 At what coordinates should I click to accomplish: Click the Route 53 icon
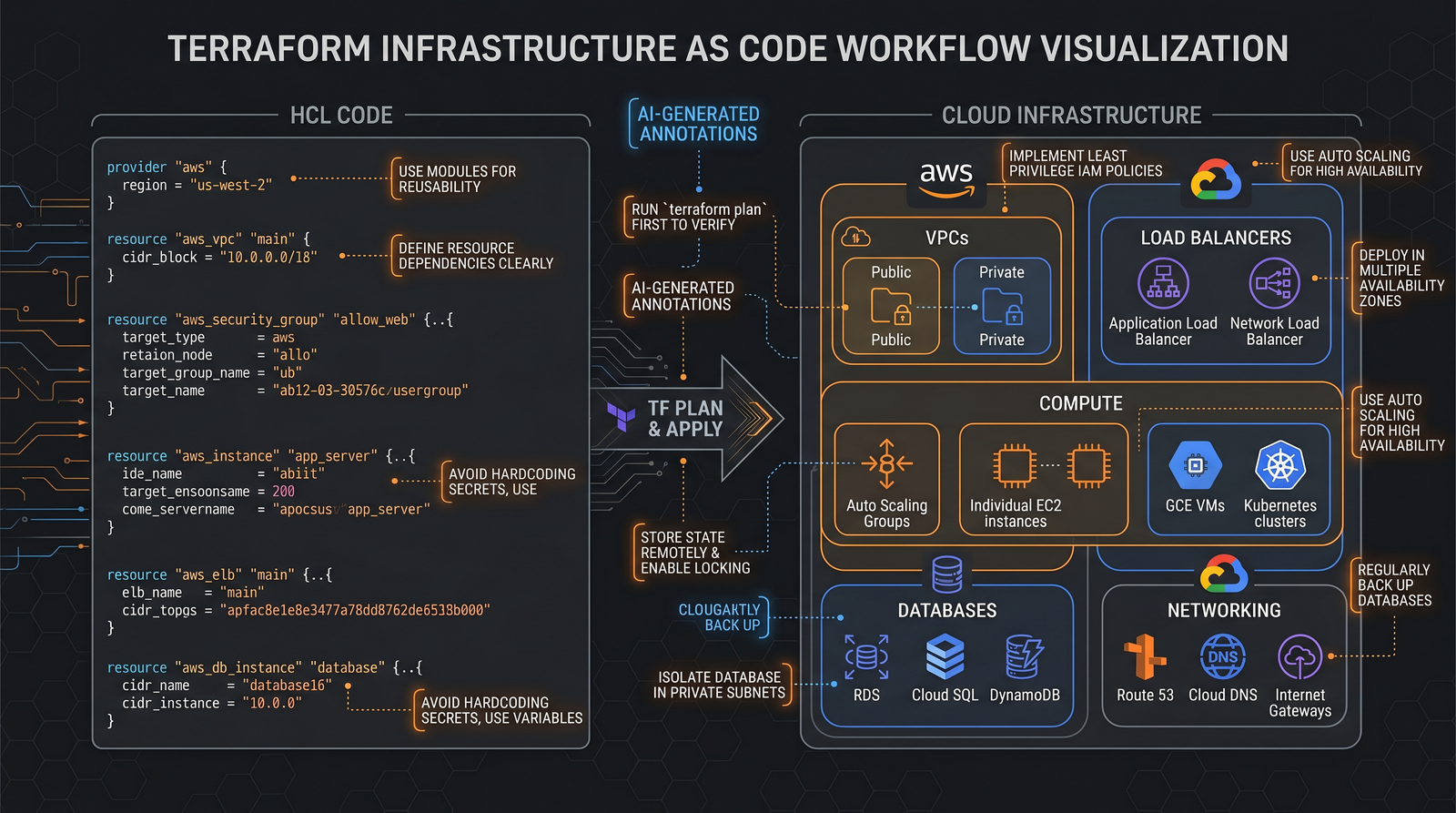1145,657
